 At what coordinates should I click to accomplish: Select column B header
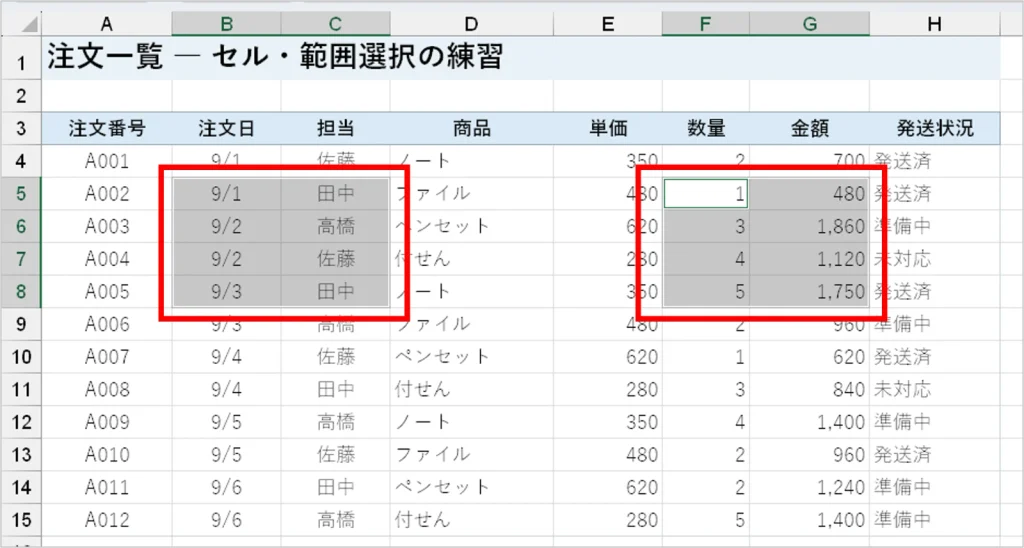coord(227,25)
